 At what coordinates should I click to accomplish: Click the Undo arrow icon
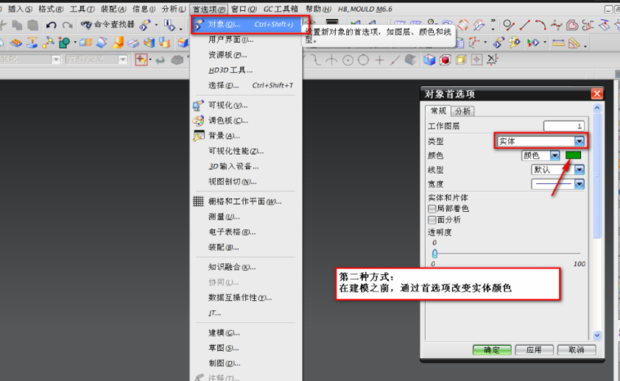[51, 25]
